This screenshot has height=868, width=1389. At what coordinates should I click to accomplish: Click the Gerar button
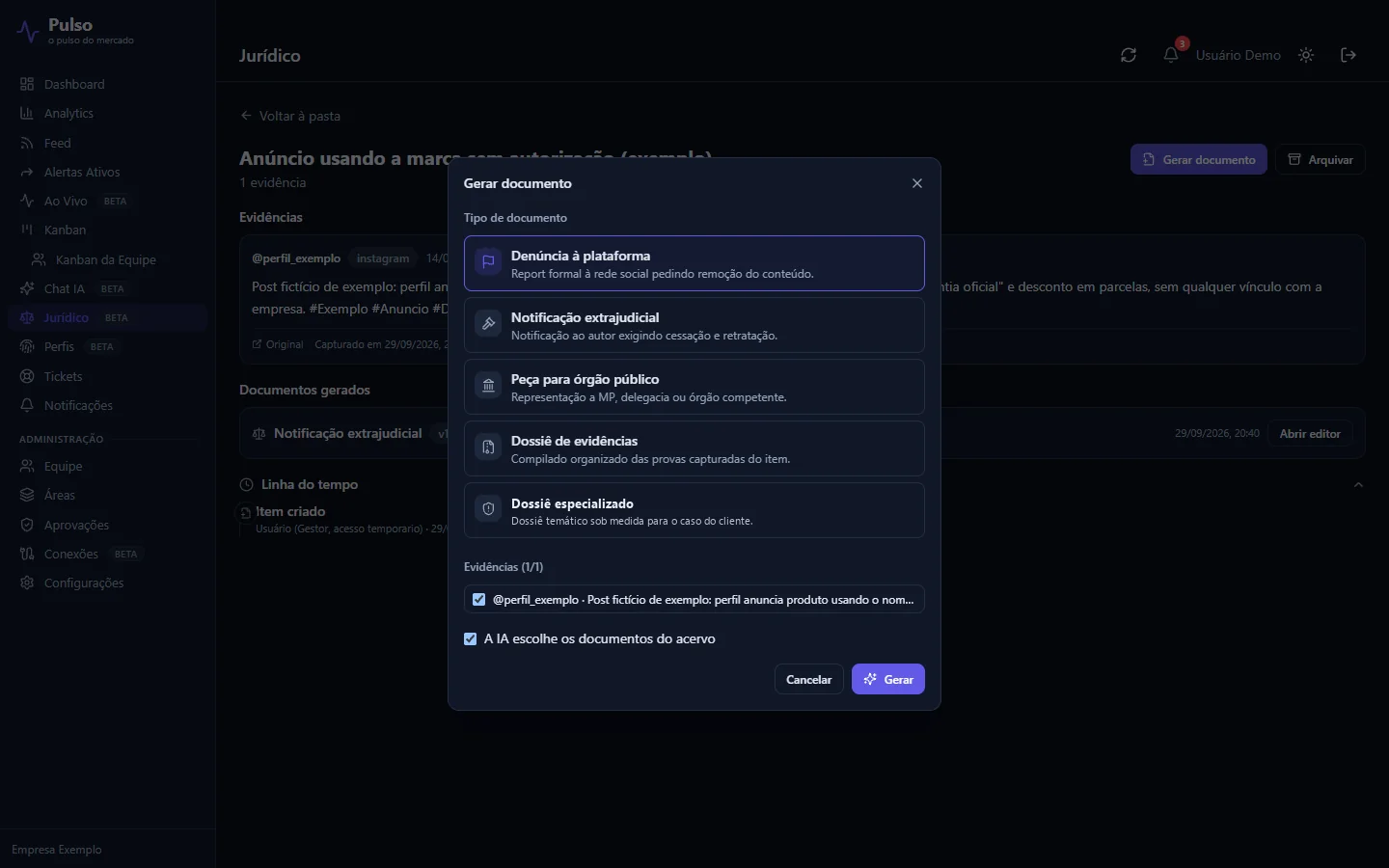[x=887, y=679]
